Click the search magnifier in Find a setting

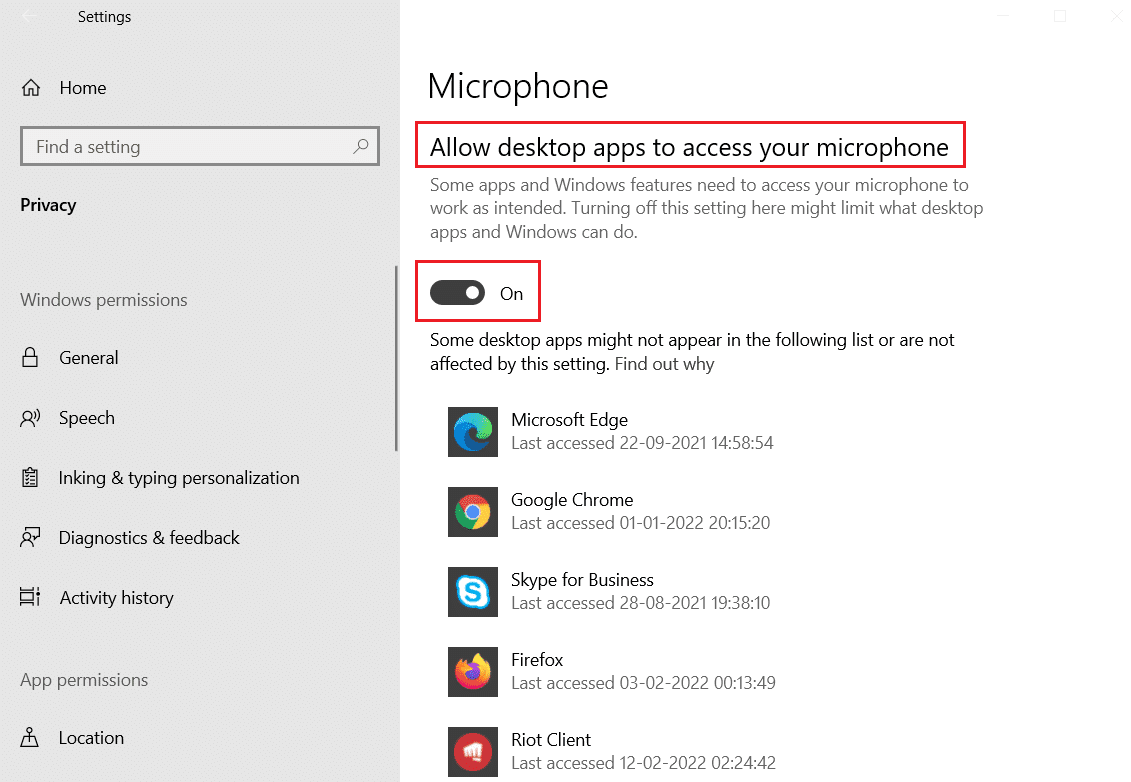click(360, 146)
